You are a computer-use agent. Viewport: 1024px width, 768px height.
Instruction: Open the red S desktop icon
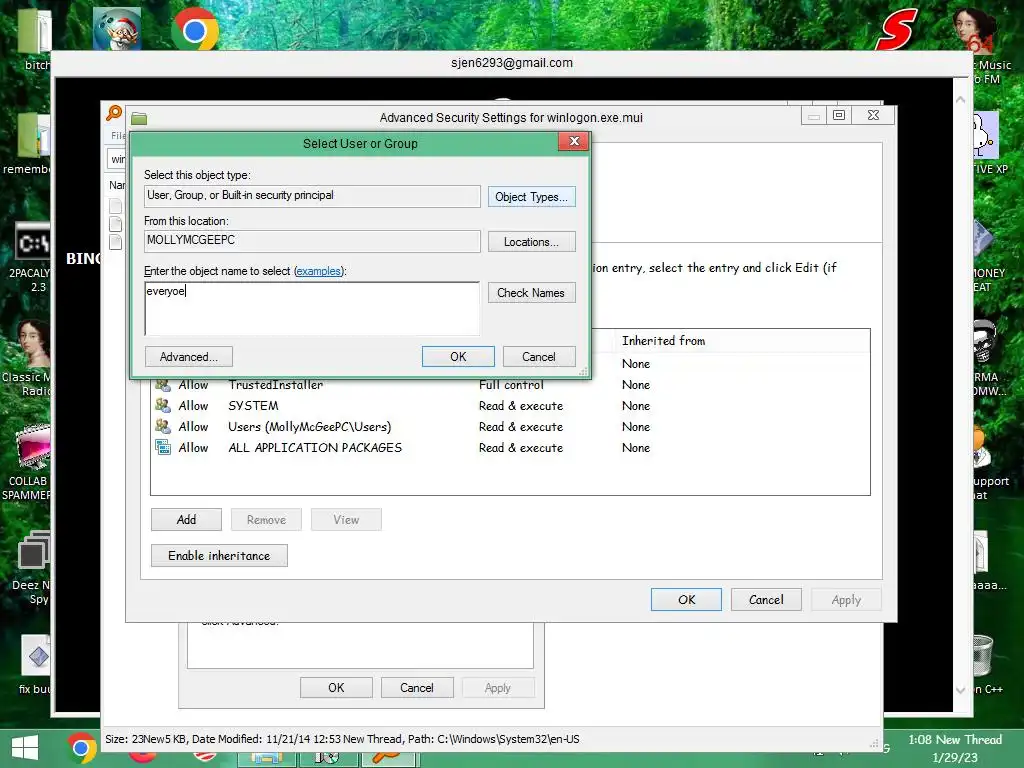point(897,29)
